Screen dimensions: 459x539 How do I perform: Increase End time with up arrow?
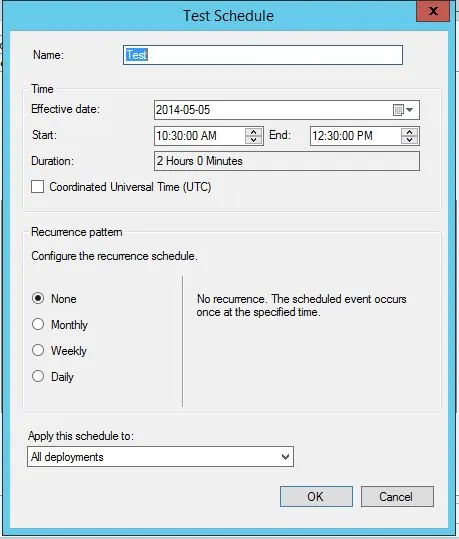click(409, 132)
